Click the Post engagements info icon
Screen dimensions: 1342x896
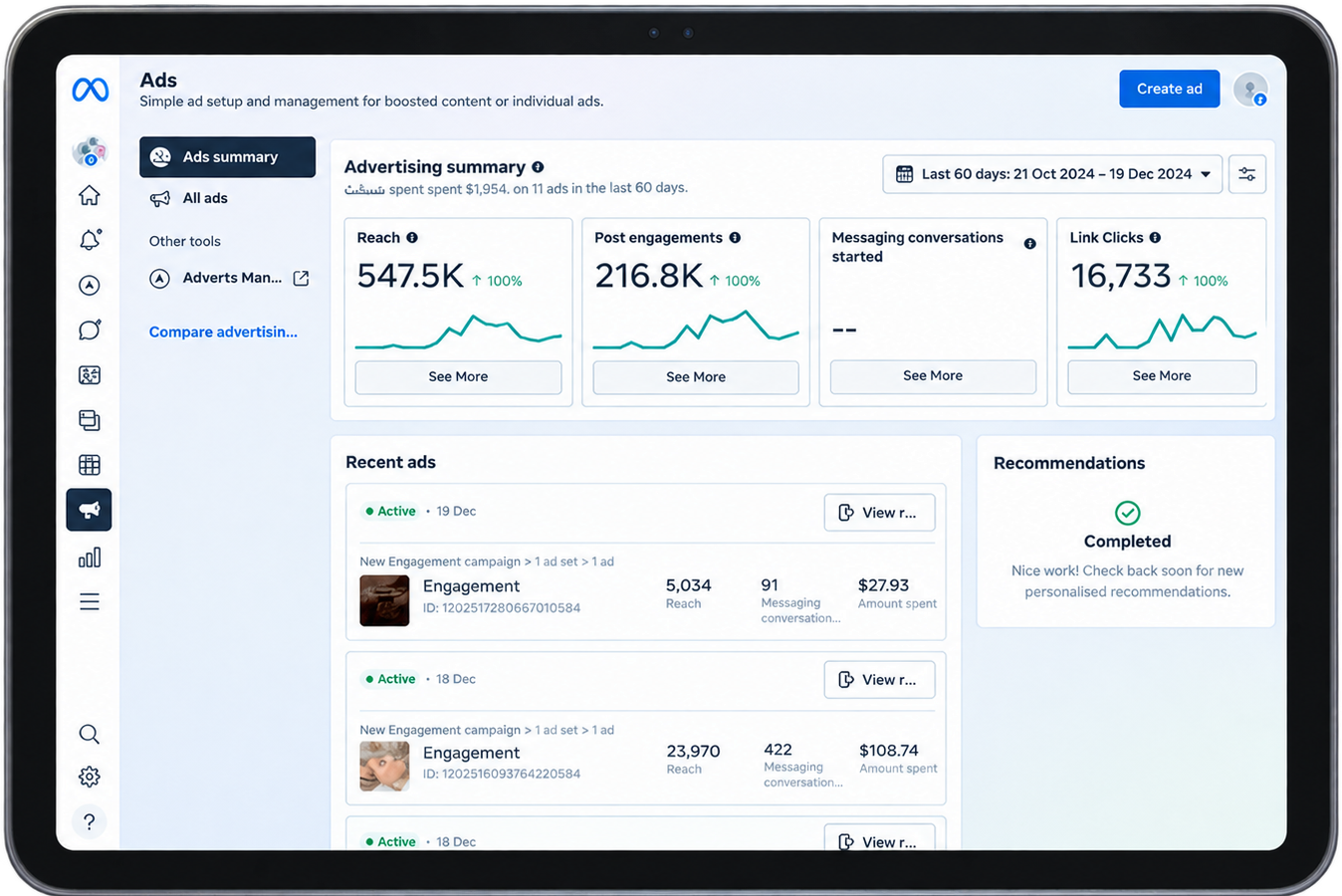tap(735, 238)
